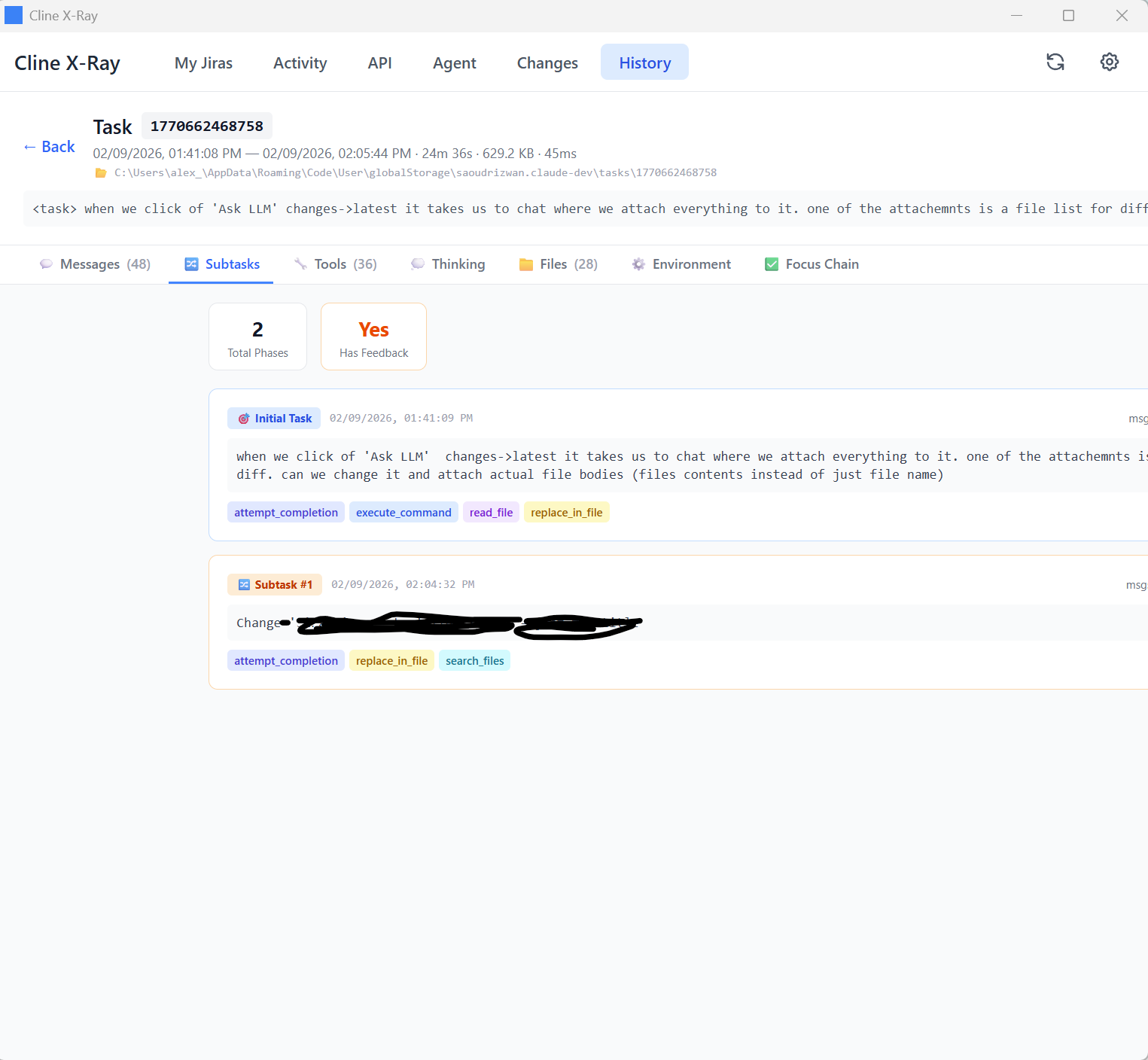The height and width of the screenshot is (1060, 1148).
Task: Select the Subtasks tab
Action: click(221, 264)
